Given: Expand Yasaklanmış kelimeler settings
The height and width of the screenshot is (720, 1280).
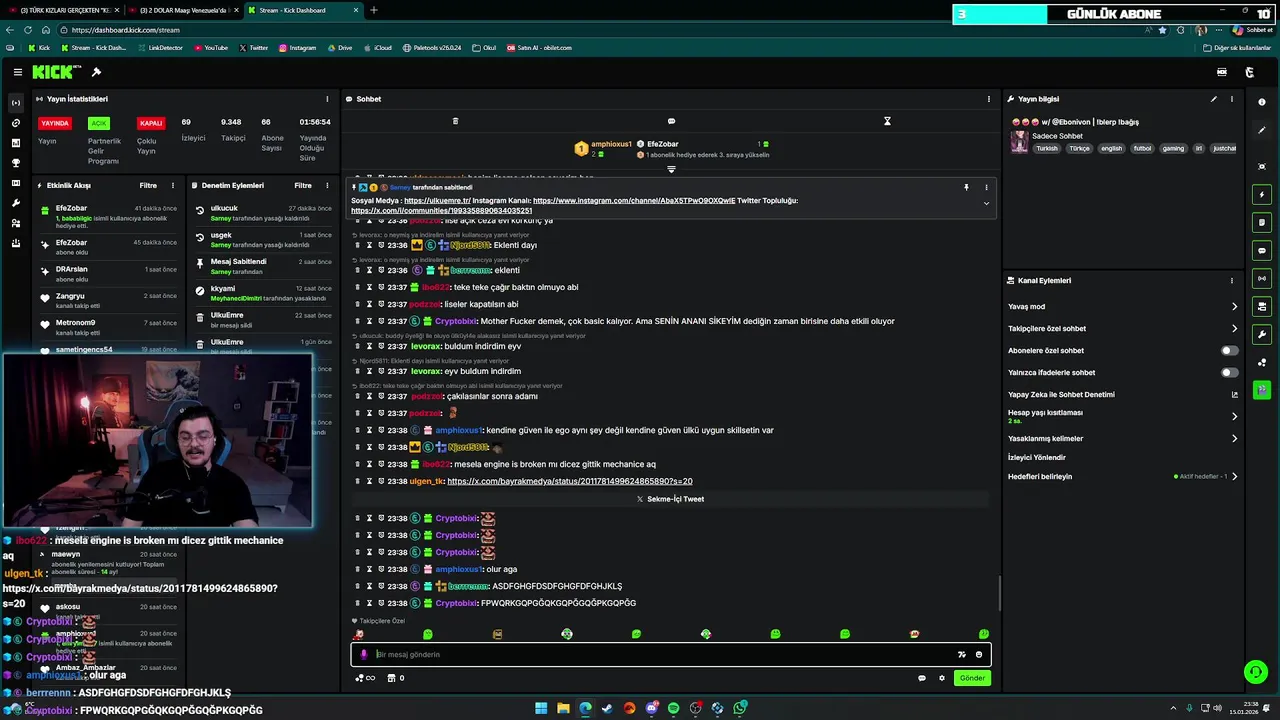Looking at the screenshot, I should (x=1234, y=438).
